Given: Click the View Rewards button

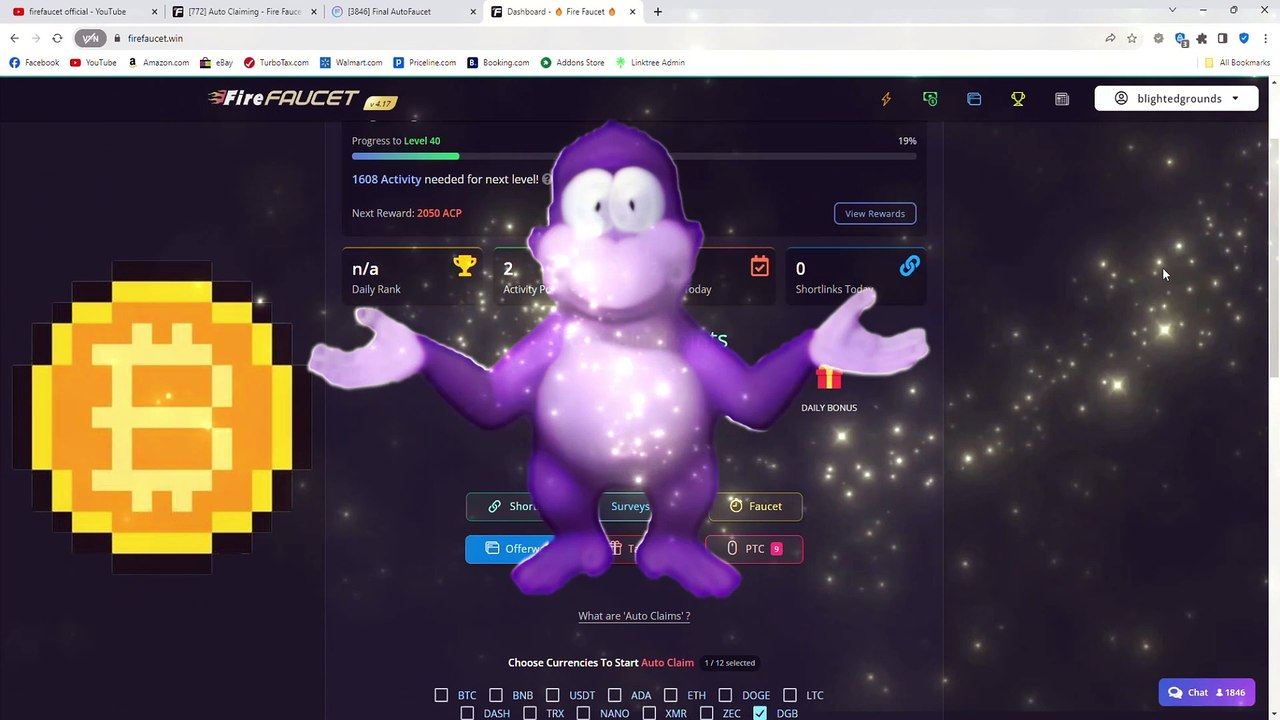Looking at the screenshot, I should [x=875, y=213].
